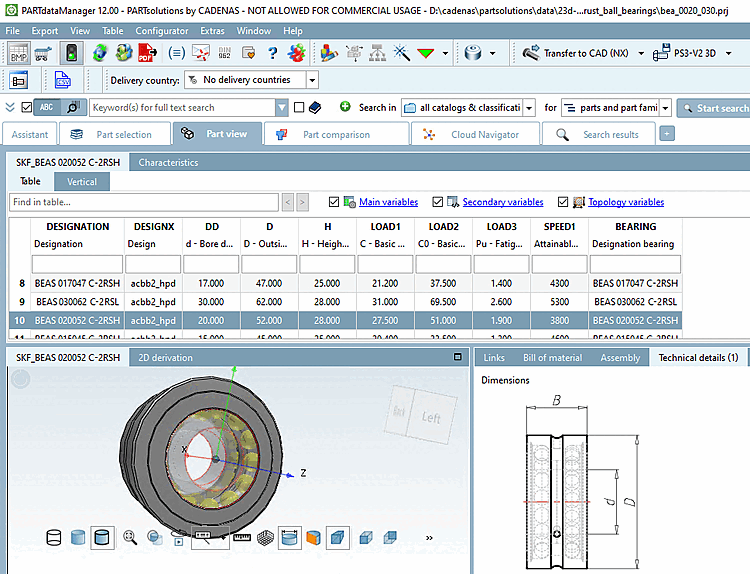Toggle the Main variables checkbox
Image resolution: width=750 pixels, height=574 pixels.
pos(334,202)
